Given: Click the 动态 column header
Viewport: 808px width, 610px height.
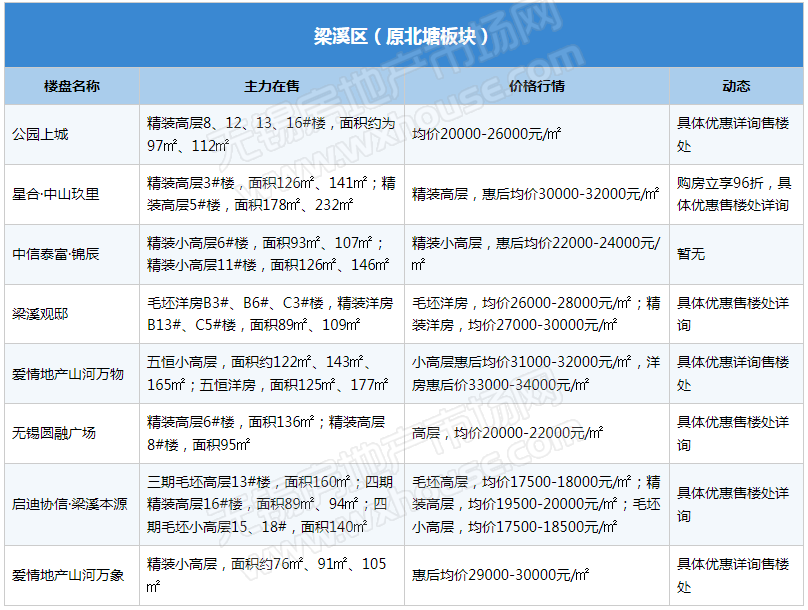Looking at the screenshot, I should 736,86.
